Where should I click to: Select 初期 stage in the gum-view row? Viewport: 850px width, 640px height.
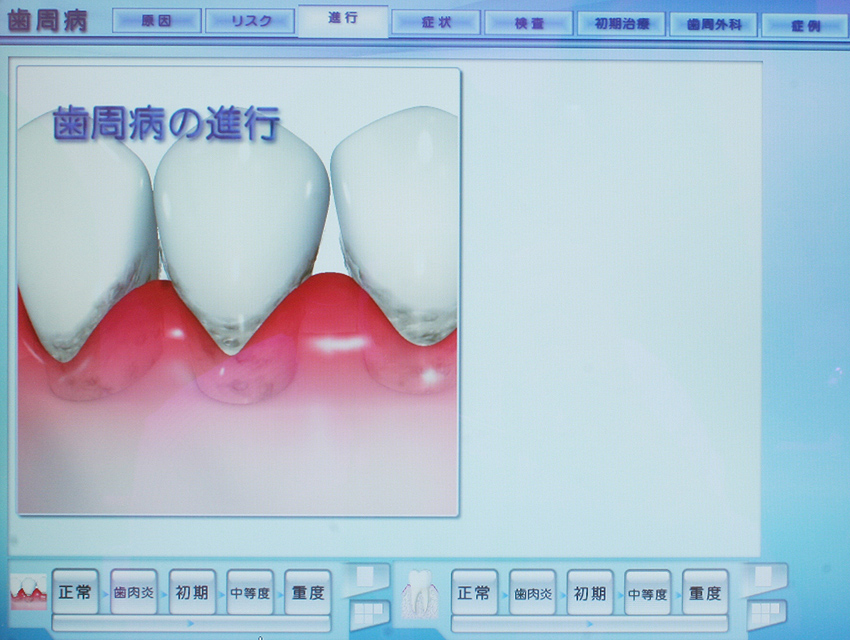click(x=192, y=592)
